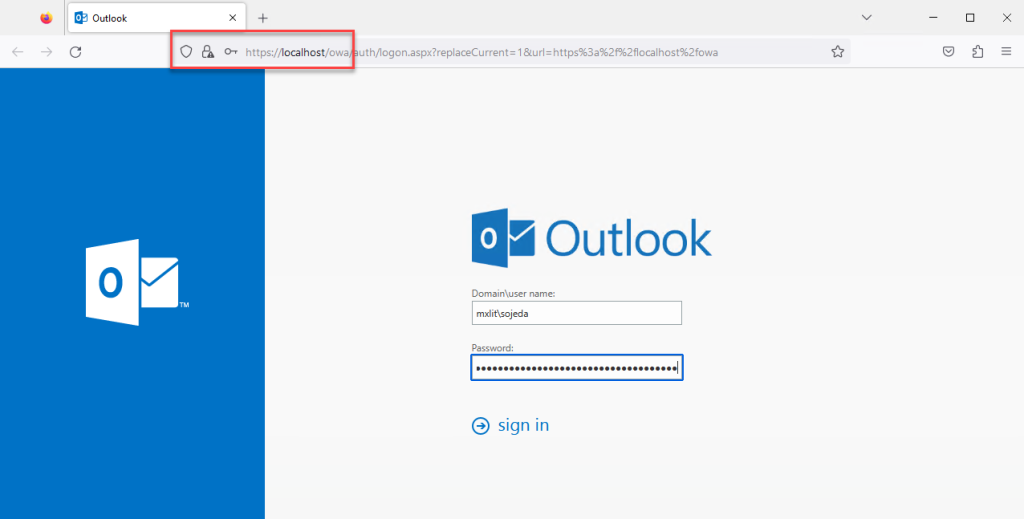The height and width of the screenshot is (519, 1024).
Task: Open the Firefox application hamburger menu
Action: coord(1006,52)
